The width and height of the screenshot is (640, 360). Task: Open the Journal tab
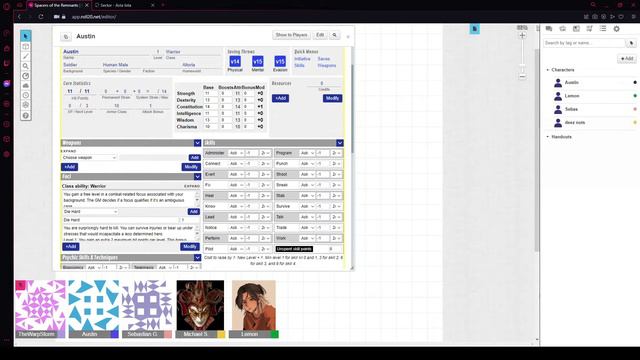click(576, 29)
